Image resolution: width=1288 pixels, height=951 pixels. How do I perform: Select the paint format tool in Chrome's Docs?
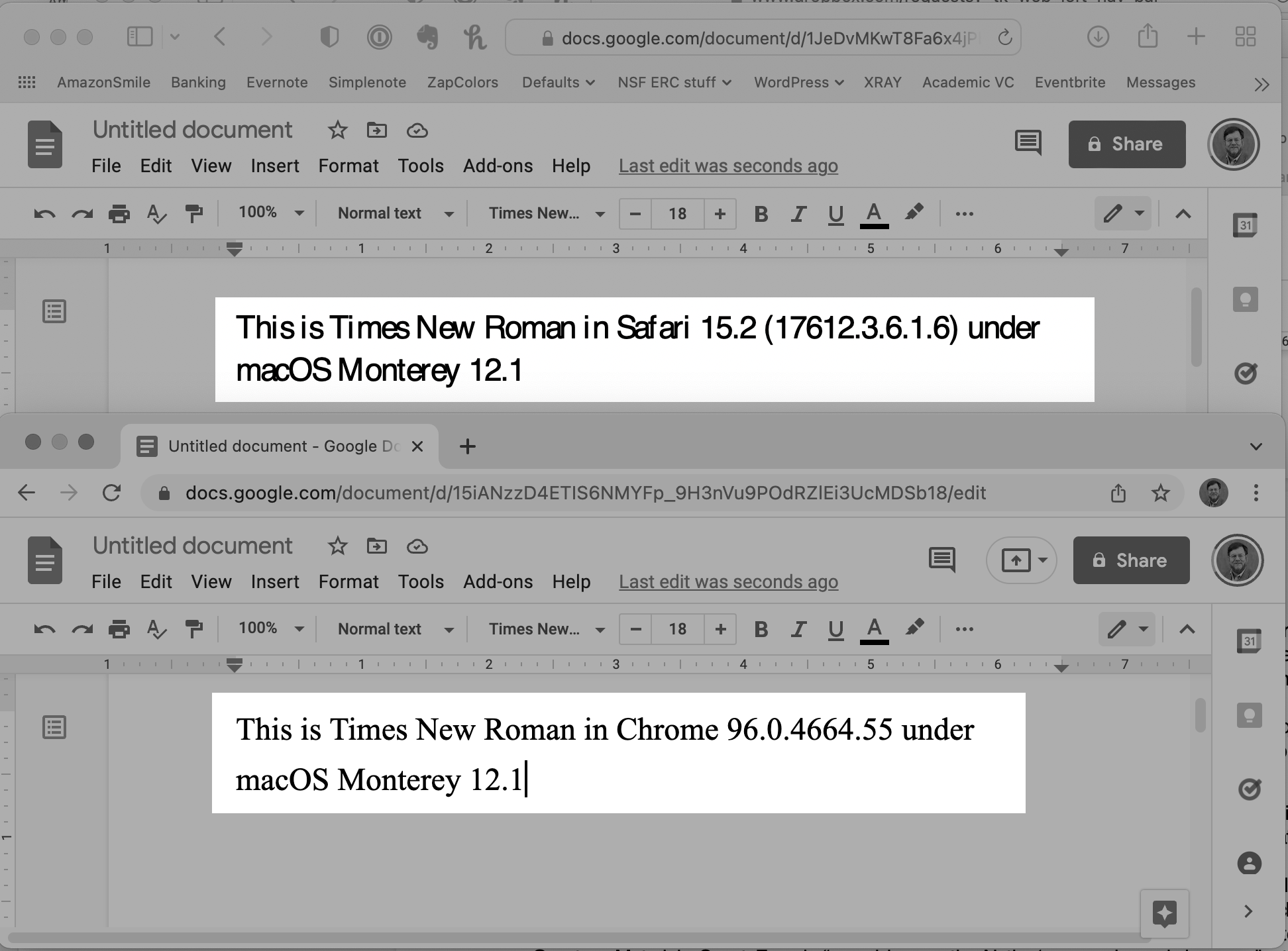pos(193,629)
